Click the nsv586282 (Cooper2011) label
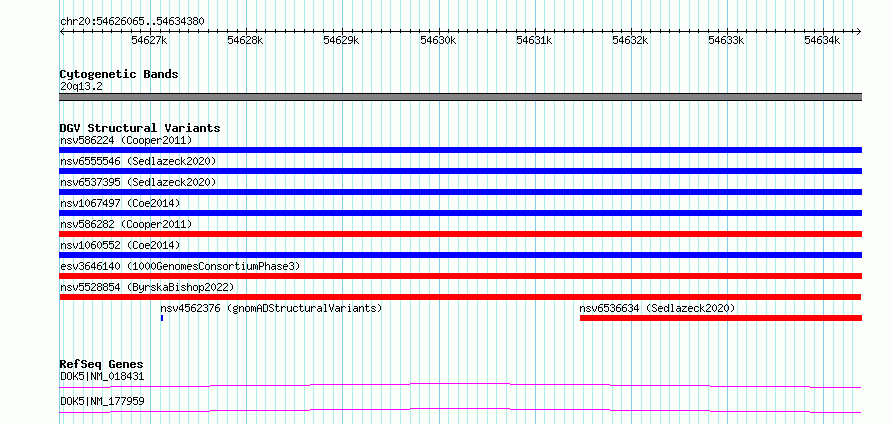This screenshot has height=424, width=890. click(x=126, y=224)
